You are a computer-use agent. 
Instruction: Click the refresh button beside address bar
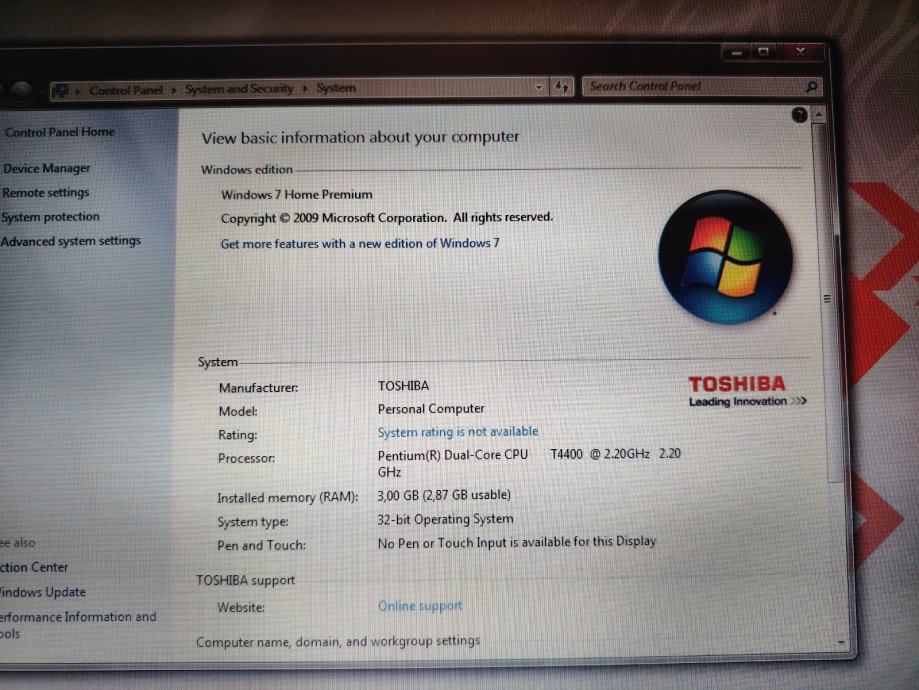point(561,87)
